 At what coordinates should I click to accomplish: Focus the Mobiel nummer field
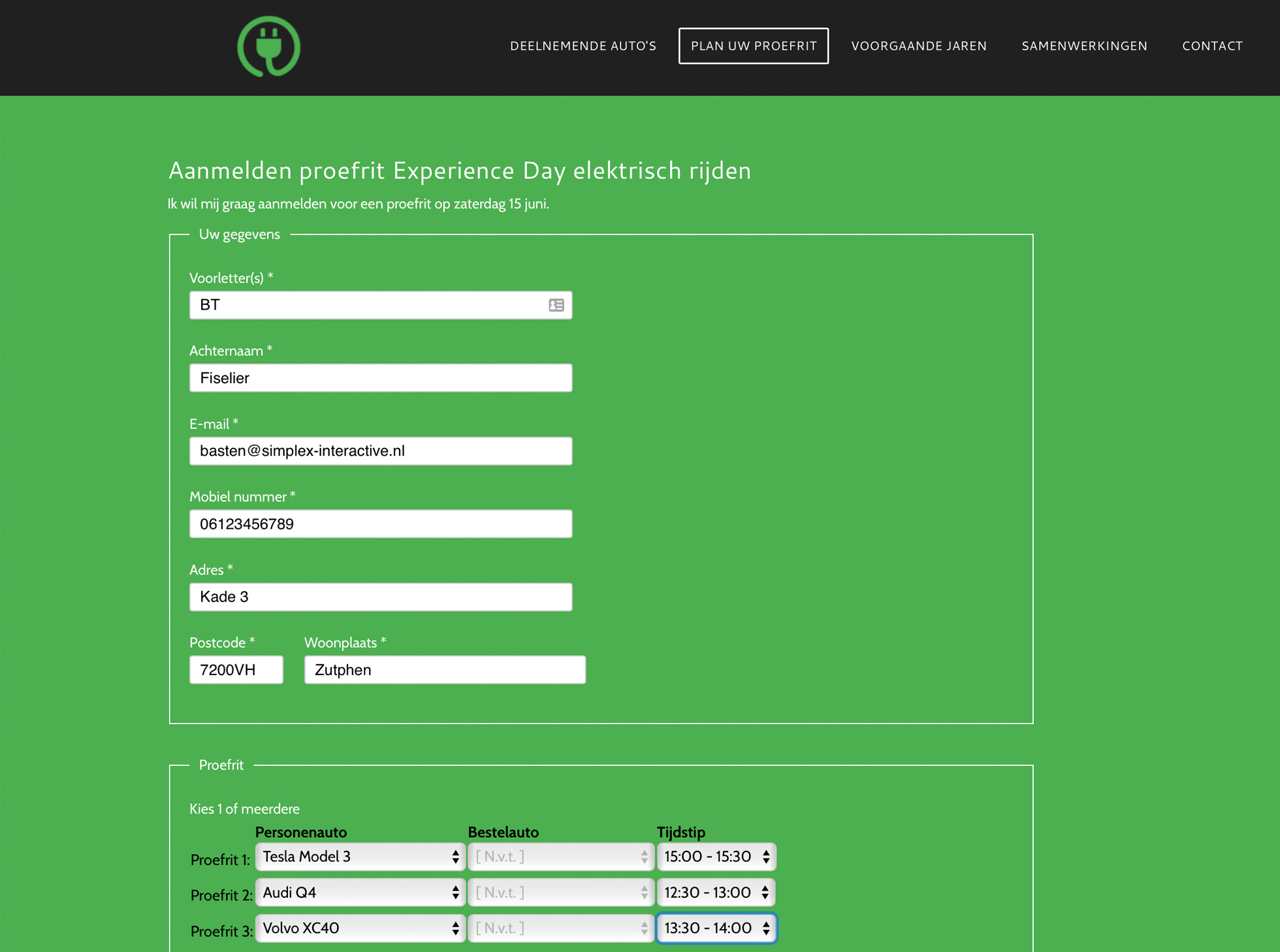381,523
